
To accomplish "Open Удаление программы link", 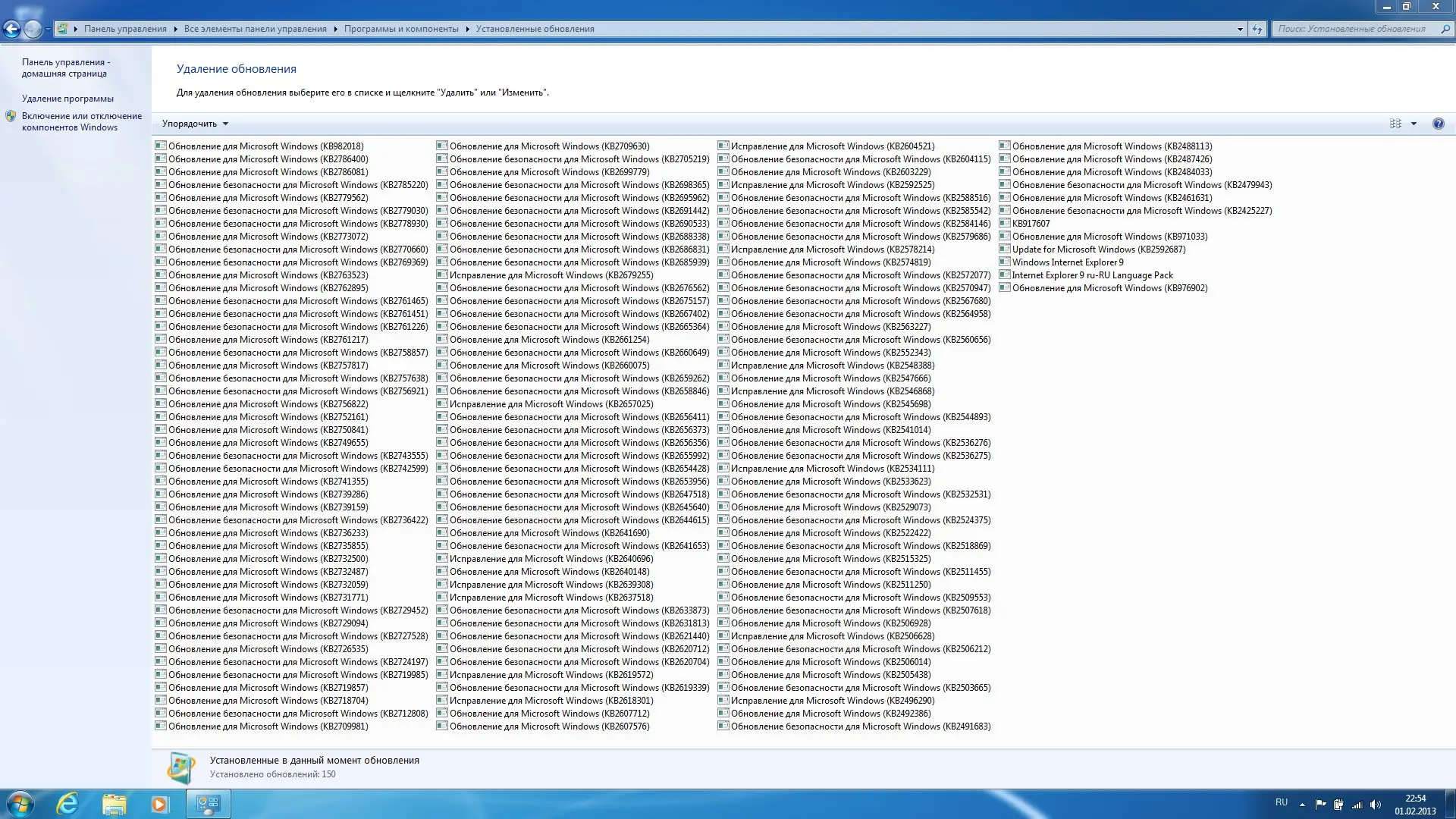I will 67,99.
